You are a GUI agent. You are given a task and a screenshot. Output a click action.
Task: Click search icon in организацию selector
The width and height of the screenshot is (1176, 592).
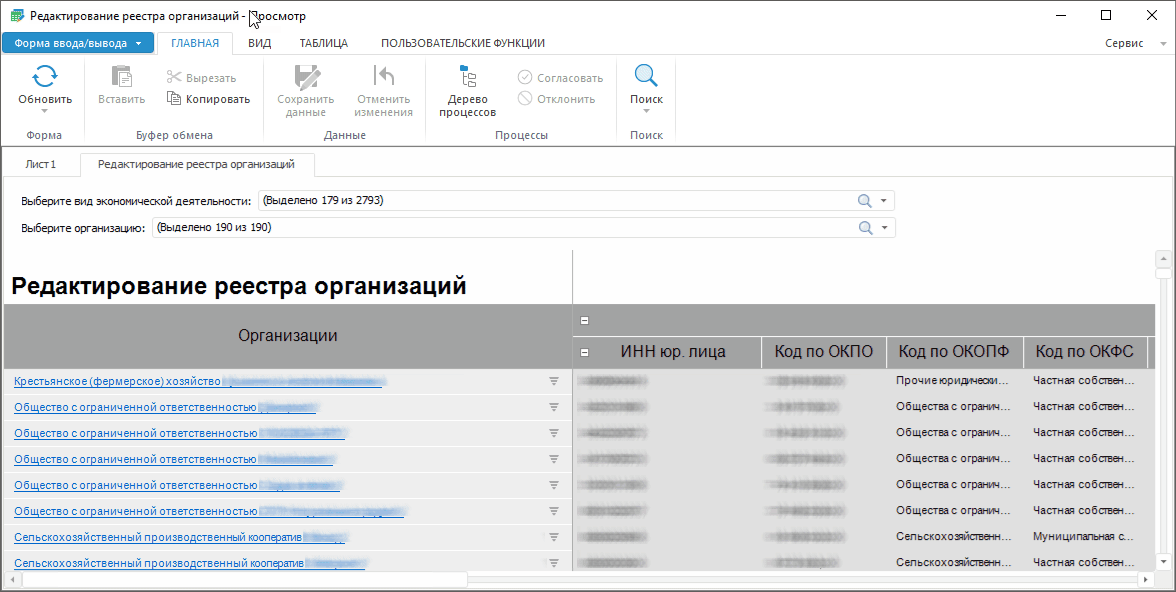coord(865,228)
